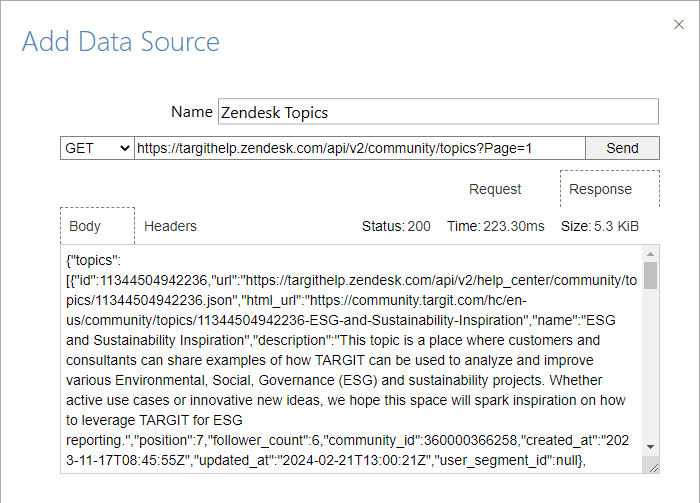The width and height of the screenshot is (700, 503).
Task: Click the dropdown arrow next to GET
Action: pos(124,148)
